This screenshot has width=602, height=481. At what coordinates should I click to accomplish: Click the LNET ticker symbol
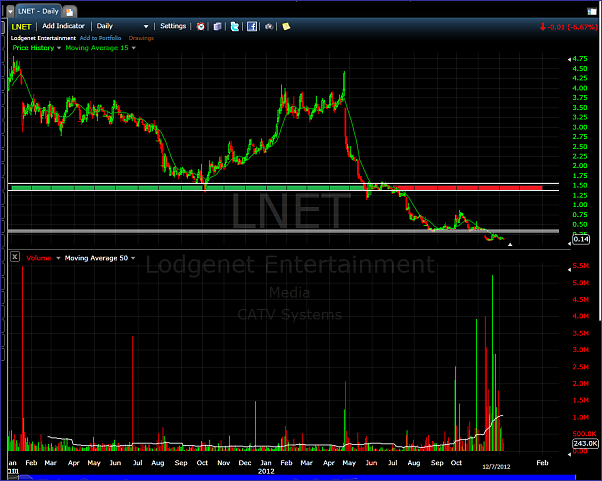coord(21,26)
